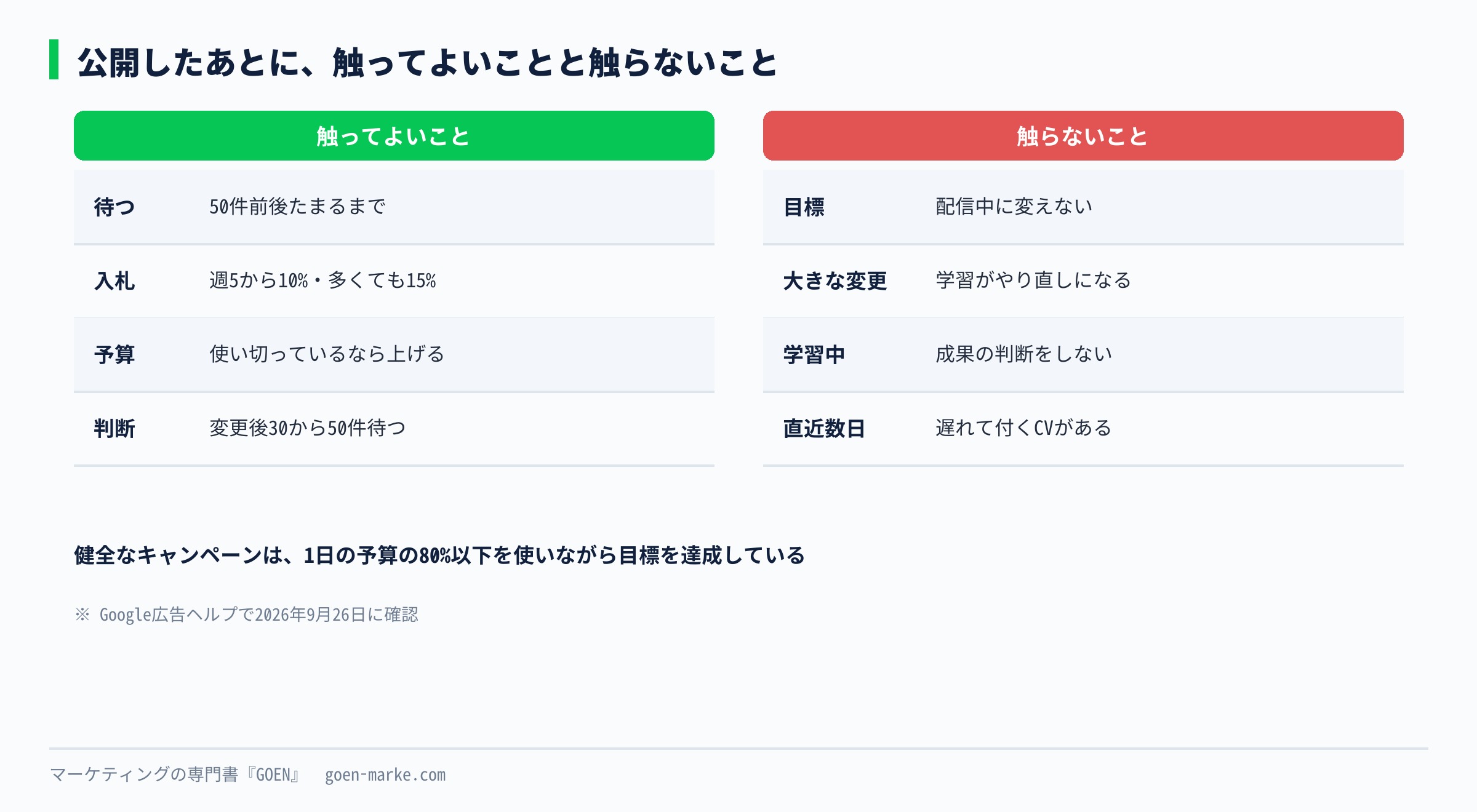1477x812 pixels.
Task: Click the text 成果の判断をしない
Action: [x=1024, y=354]
